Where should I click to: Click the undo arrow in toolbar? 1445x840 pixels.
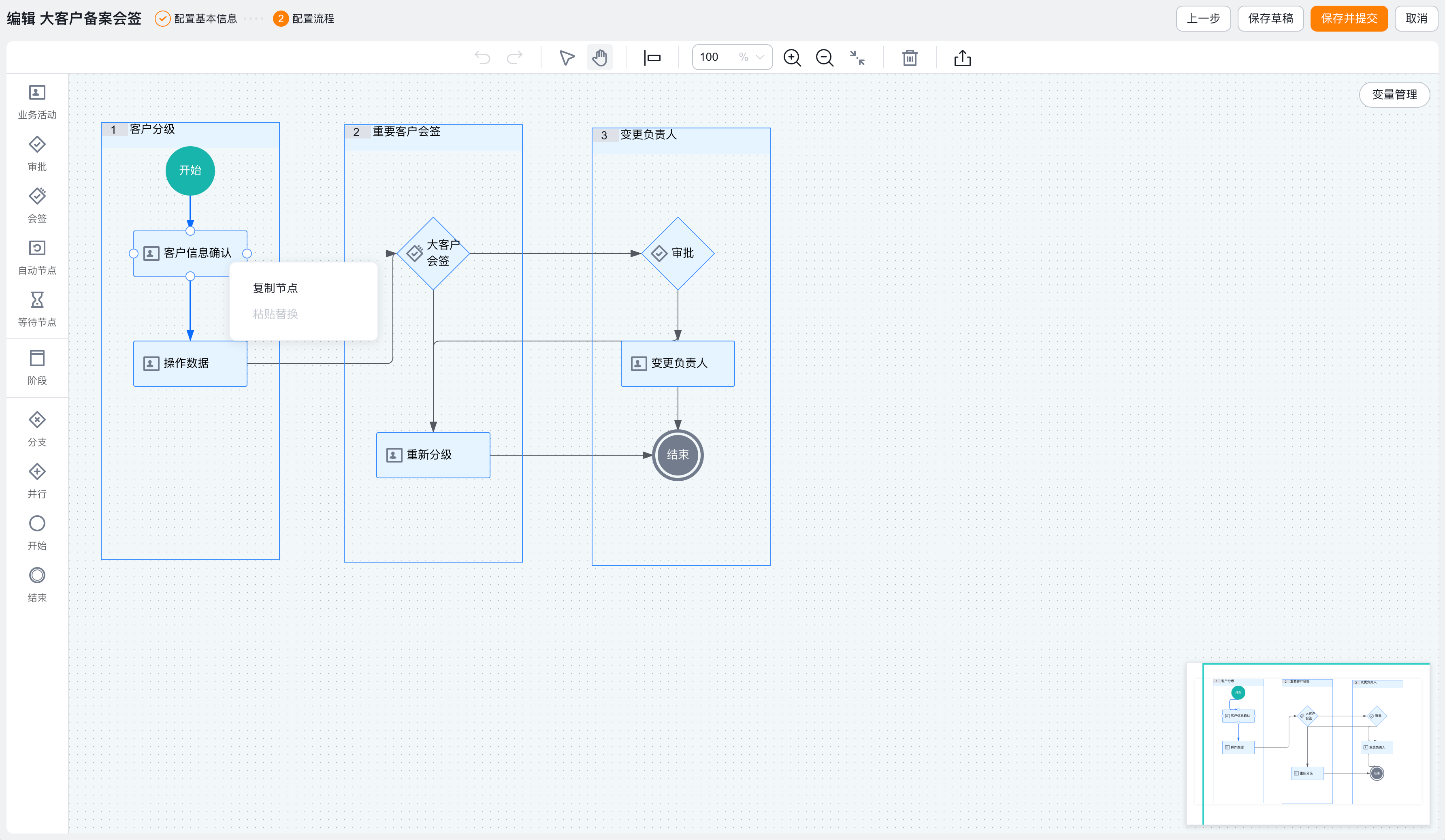pyautogui.click(x=483, y=58)
